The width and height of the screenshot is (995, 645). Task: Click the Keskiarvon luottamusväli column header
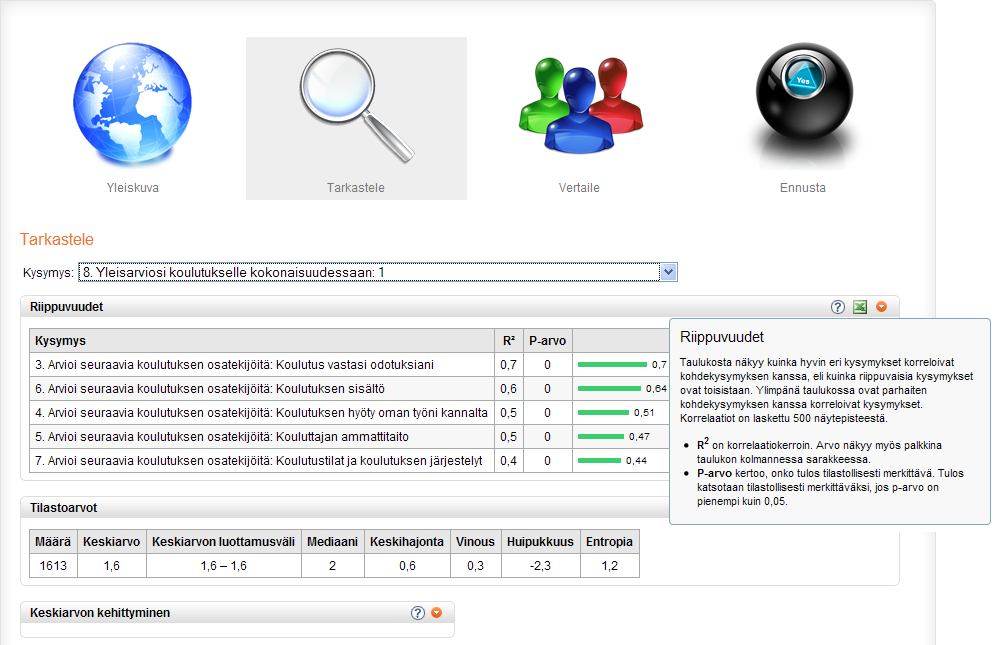pos(223,542)
